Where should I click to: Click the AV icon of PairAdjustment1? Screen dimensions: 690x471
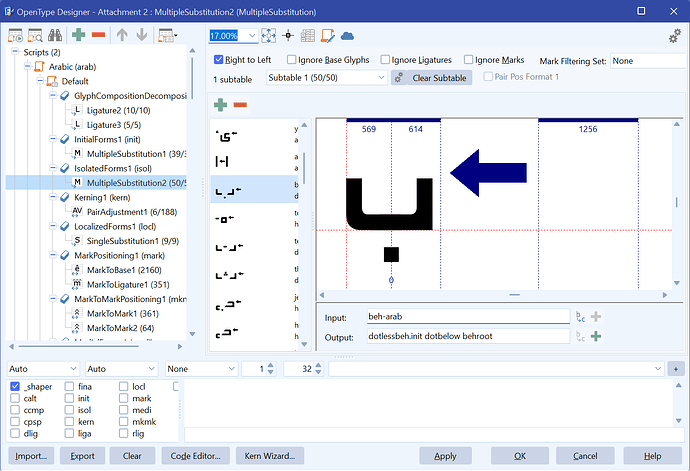tap(77, 212)
